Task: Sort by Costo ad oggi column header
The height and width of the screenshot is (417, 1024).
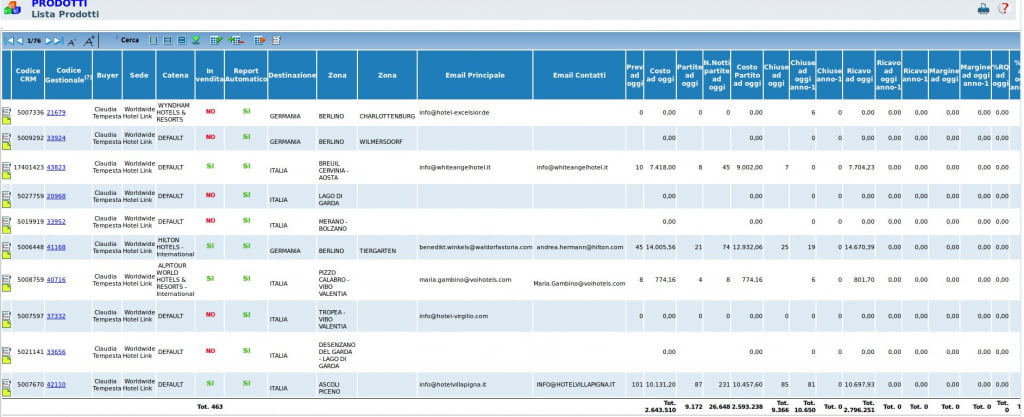Action: tap(660, 75)
